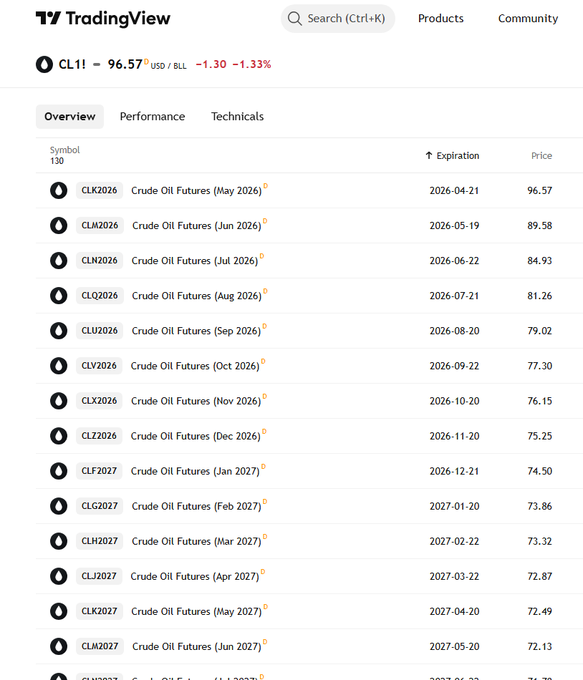Open the CLH2027 ticker badge

(100, 541)
